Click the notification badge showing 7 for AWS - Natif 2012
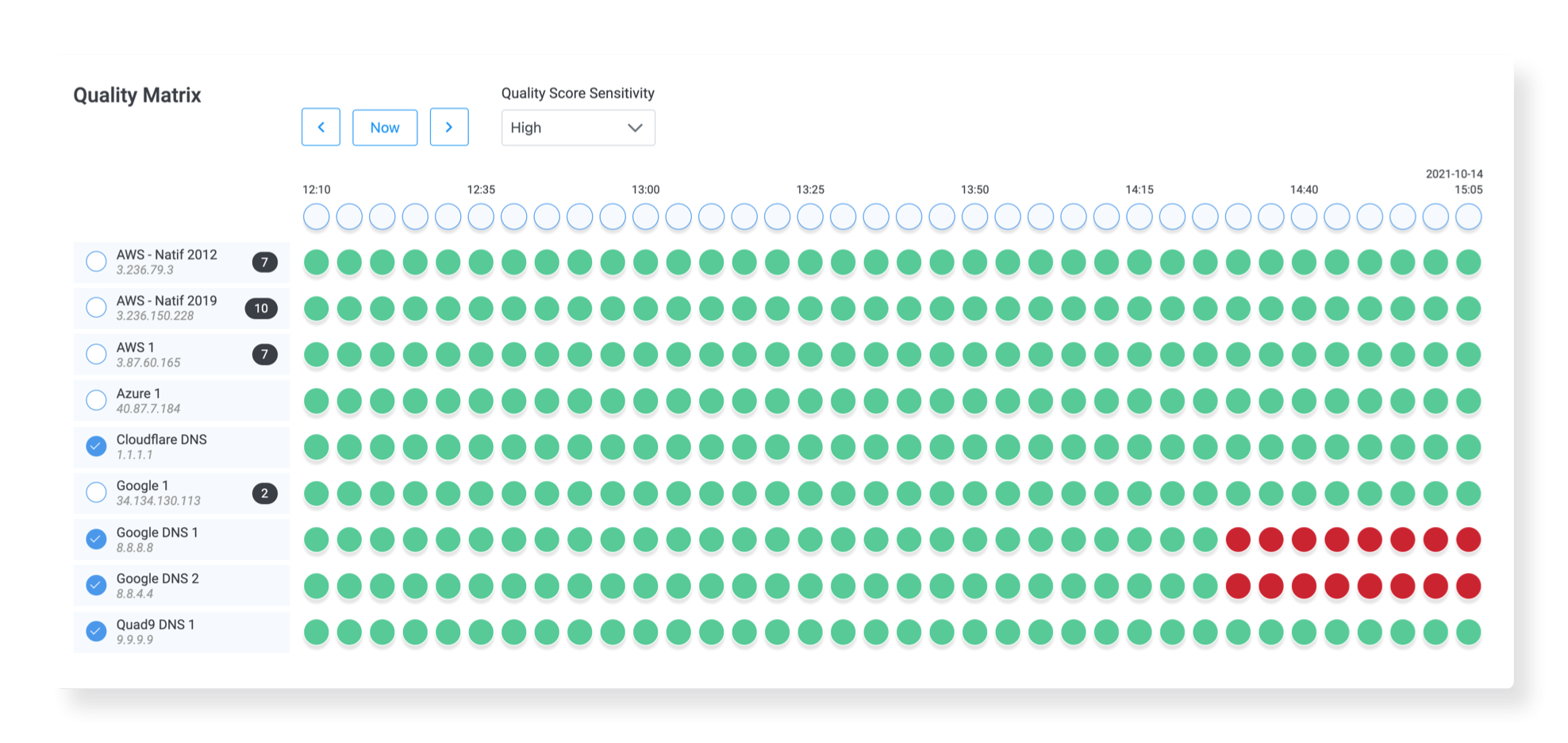1568x743 pixels. point(265,261)
